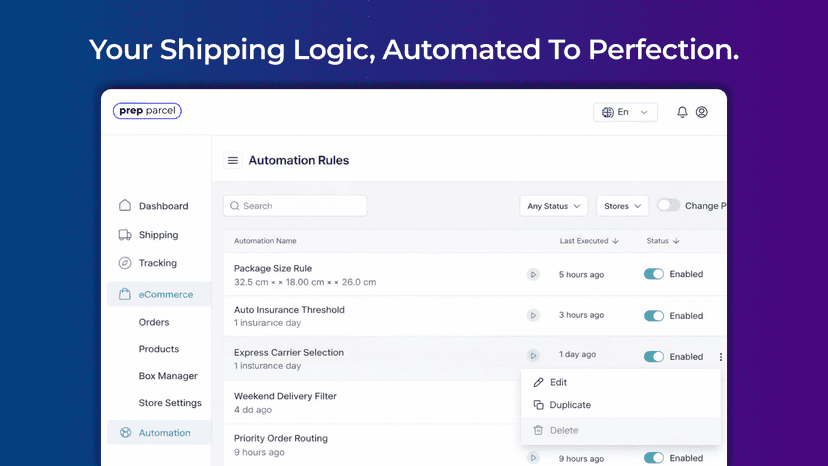
Task: Click the Duplicate copy icon
Action: click(538, 405)
